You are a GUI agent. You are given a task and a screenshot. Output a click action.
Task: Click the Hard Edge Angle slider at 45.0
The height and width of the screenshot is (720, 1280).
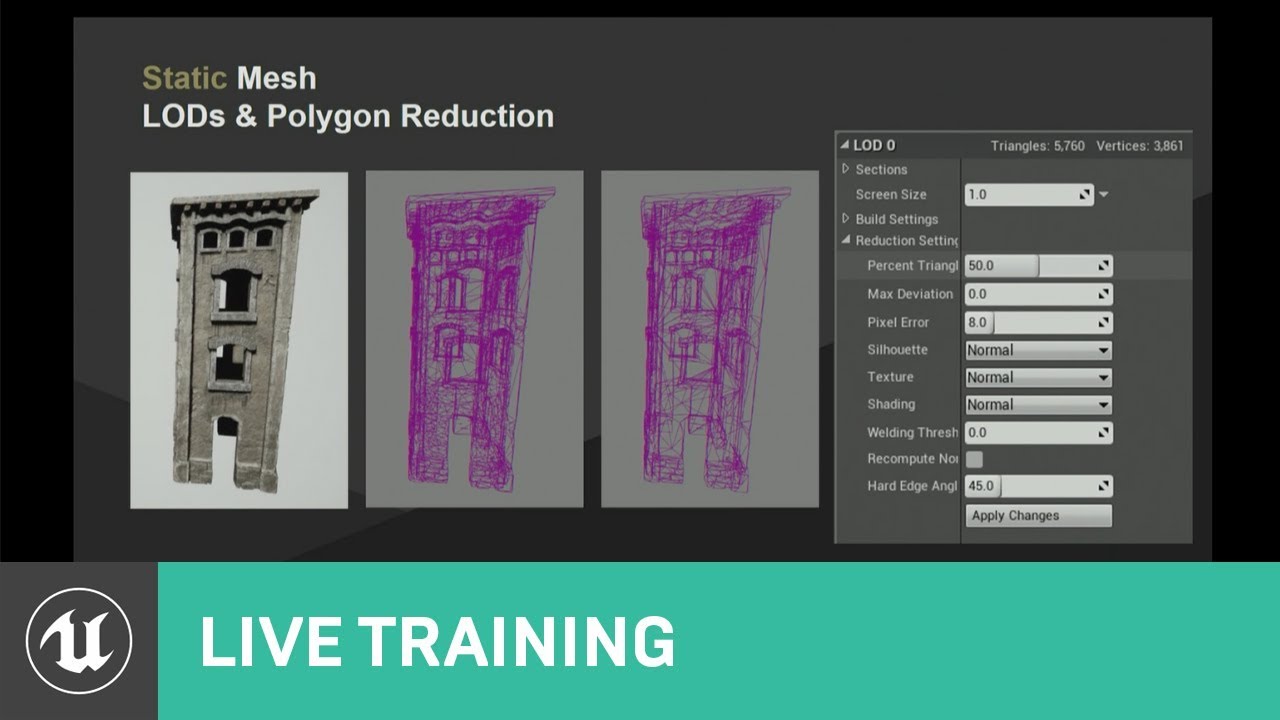[1038, 486]
